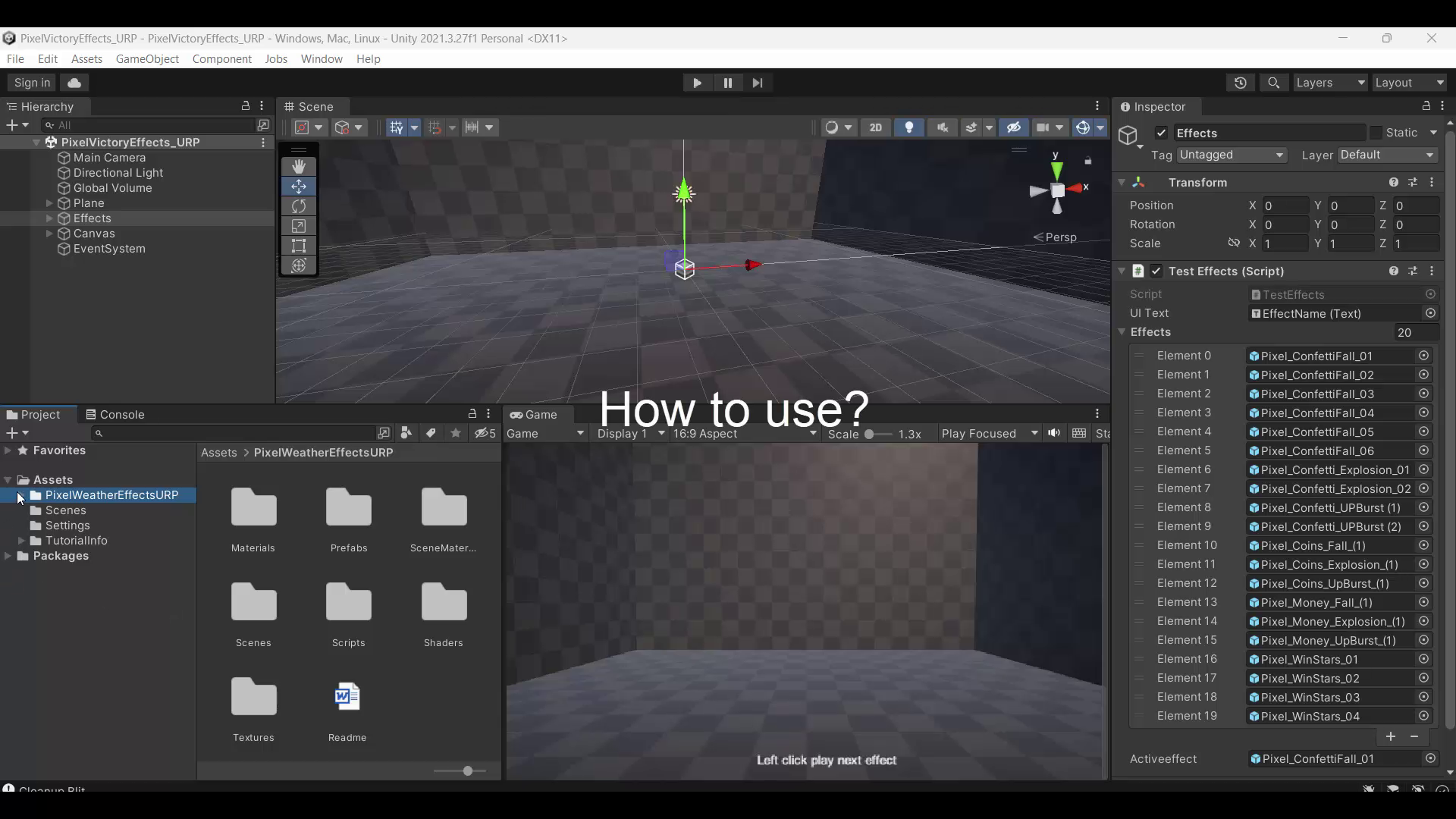Select the Scale tool in toolbar

[299, 226]
